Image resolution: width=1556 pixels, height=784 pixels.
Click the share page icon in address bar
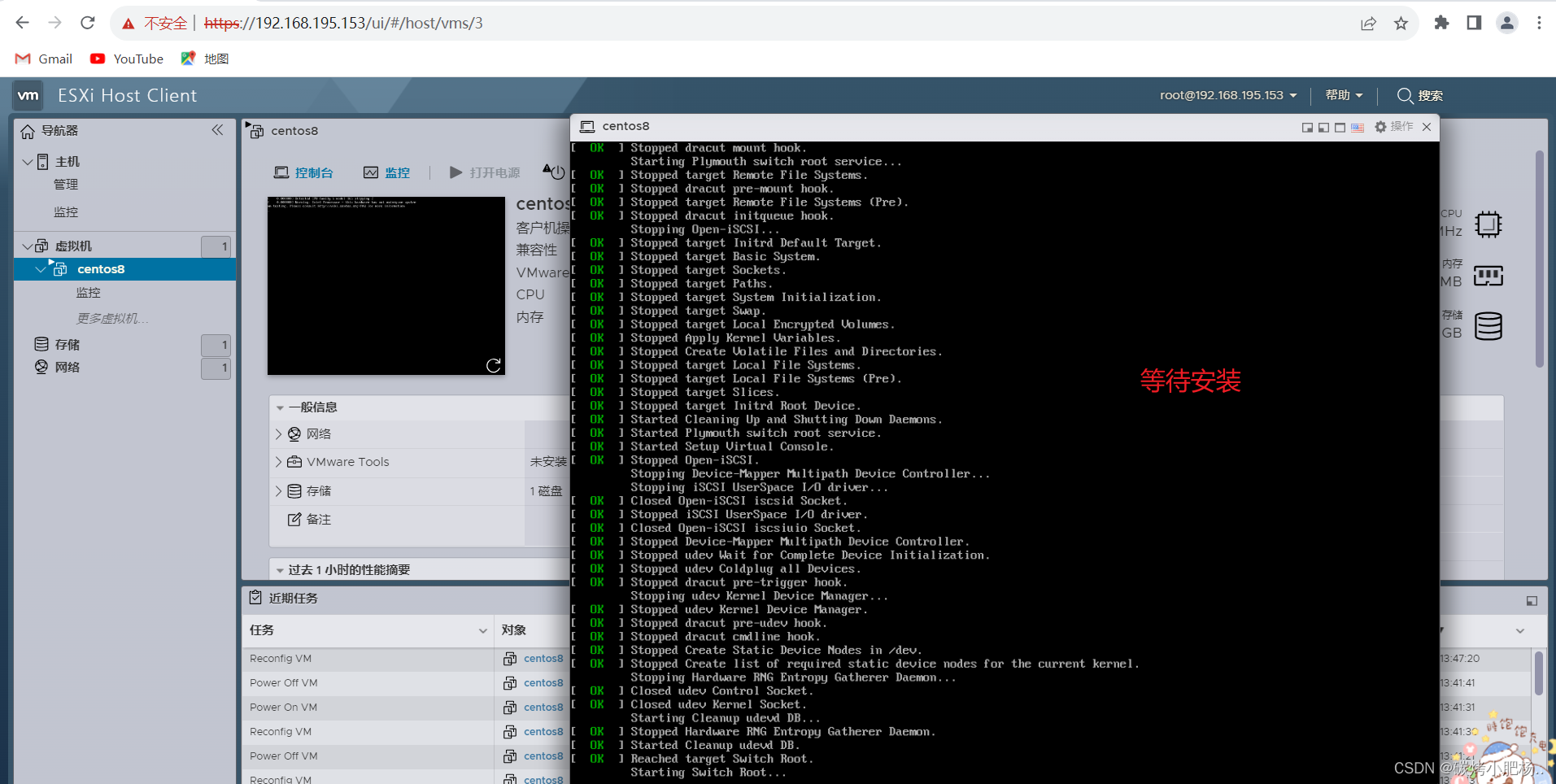(x=1368, y=24)
